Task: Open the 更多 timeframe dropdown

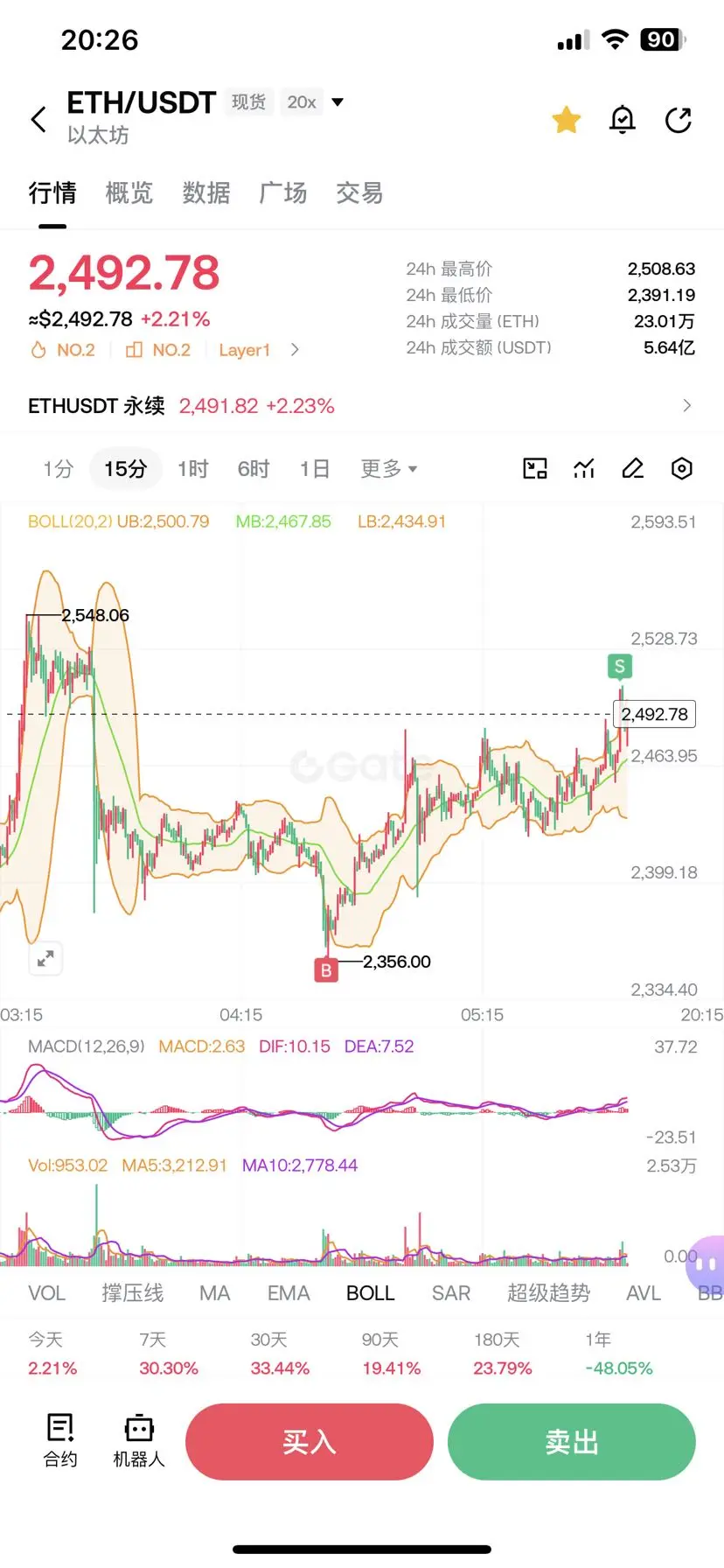Action: click(x=389, y=469)
